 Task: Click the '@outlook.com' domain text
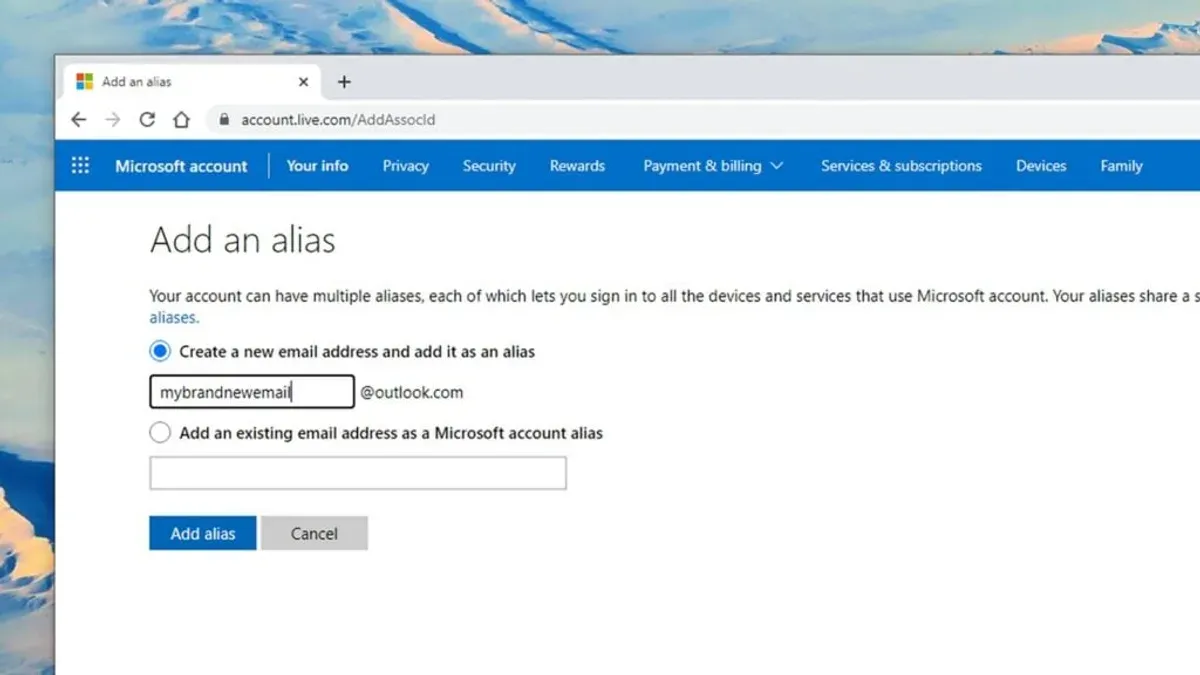(x=412, y=392)
